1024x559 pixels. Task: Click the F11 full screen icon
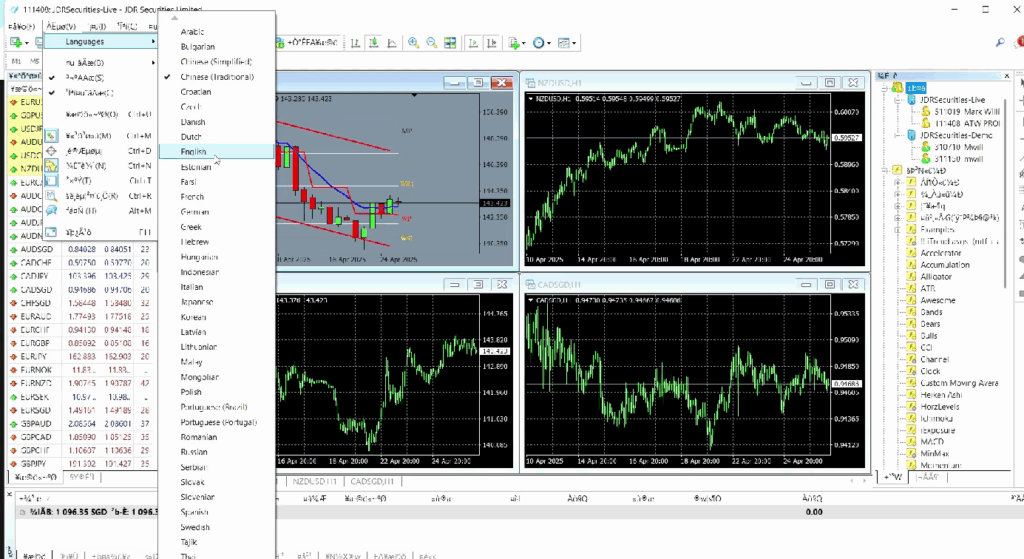(52, 232)
